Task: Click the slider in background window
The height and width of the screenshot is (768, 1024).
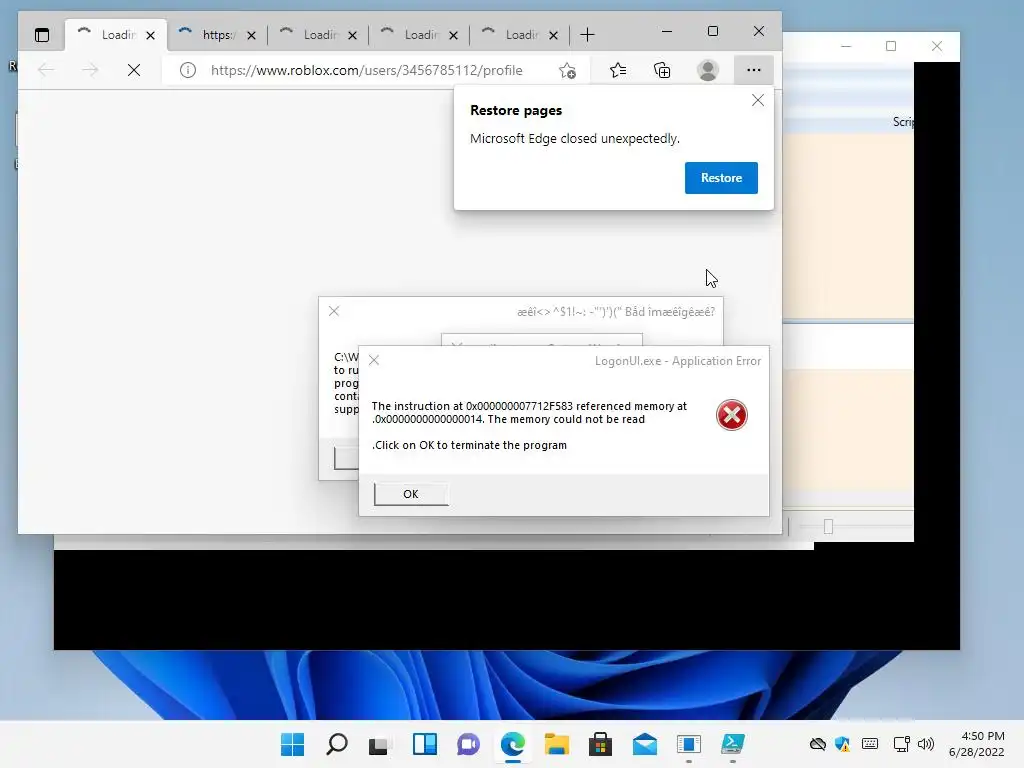Action: [x=828, y=526]
